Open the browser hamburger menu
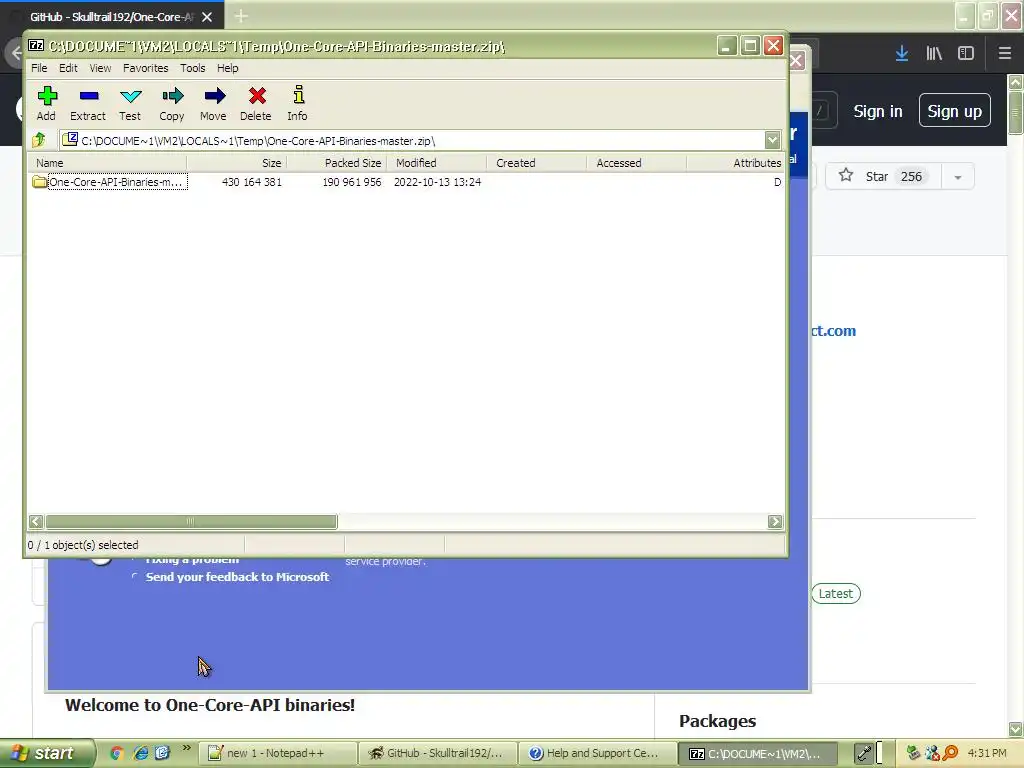This screenshot has width=1024, height=768. click(x=1005, y=54)
